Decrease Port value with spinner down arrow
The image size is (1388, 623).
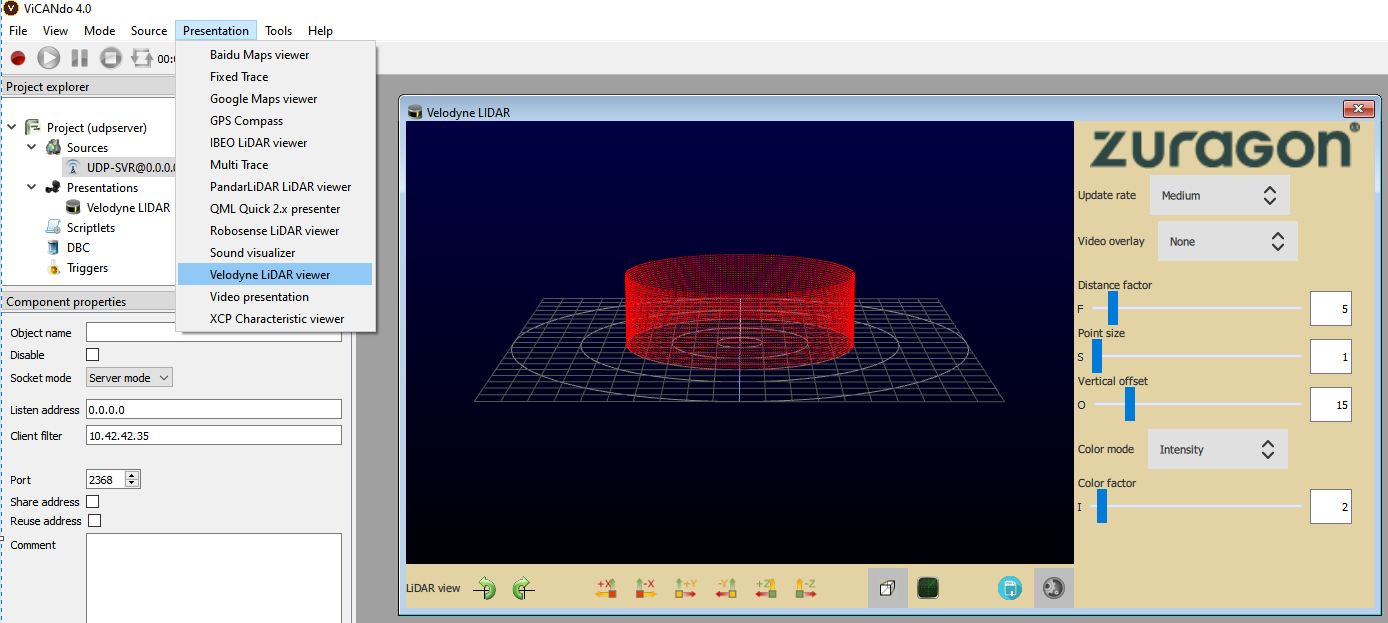[132, 484]
